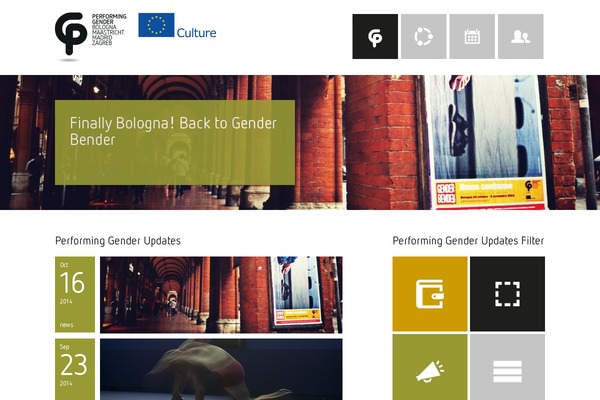Open the people/partners icon tile
Image resolution: width=600 pixels, height=400 pixels.
[521, 36]
